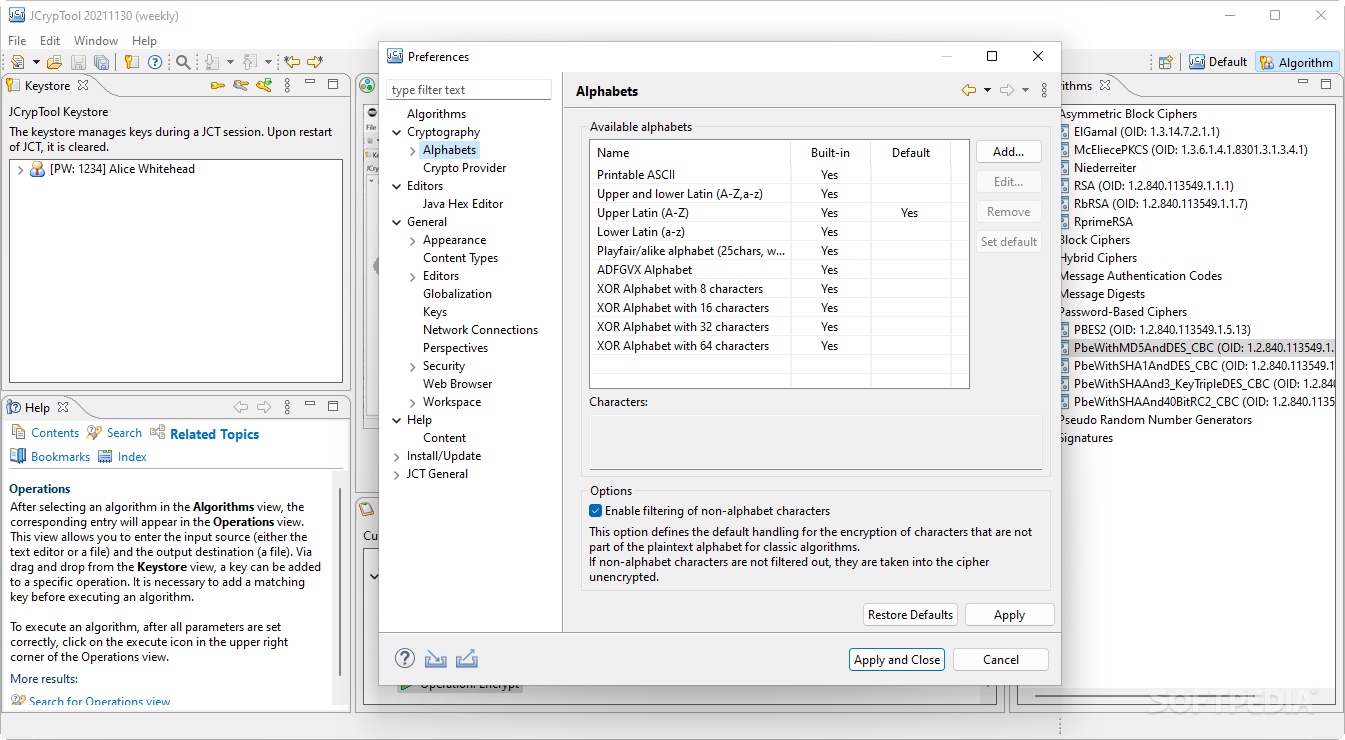
Task: Open the Index help link
Action: (x=132, y=456)
